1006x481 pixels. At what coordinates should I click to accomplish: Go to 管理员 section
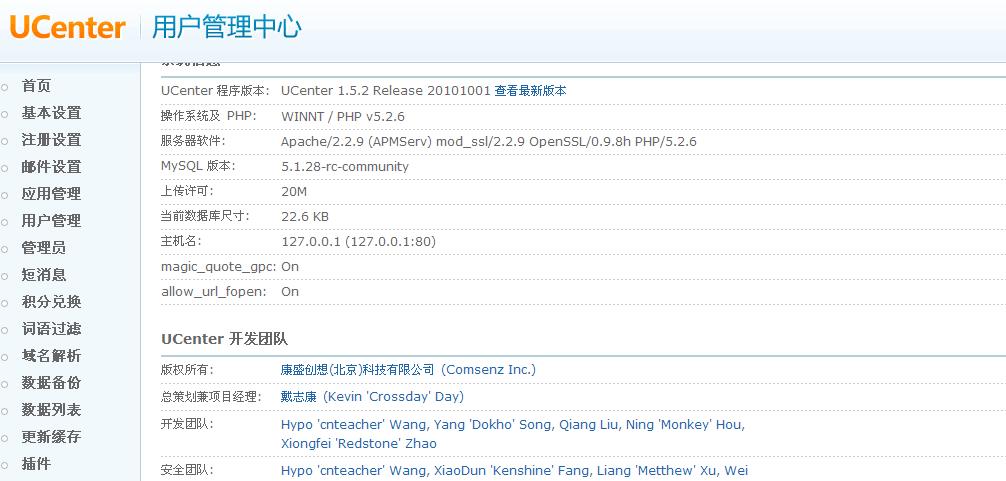point(44,248)
